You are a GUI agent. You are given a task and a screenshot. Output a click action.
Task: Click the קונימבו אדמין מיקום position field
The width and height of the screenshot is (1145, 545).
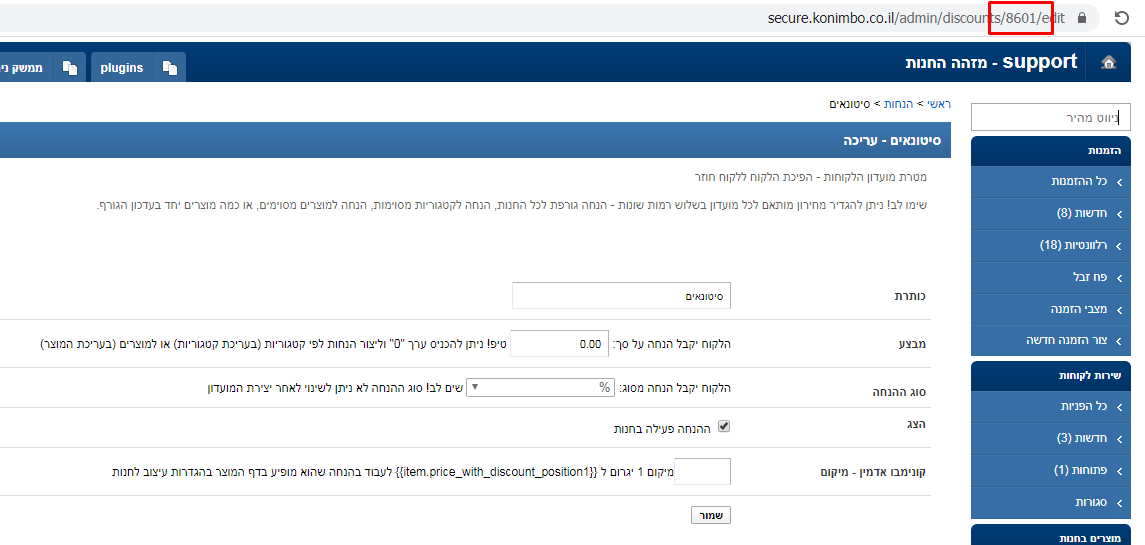tap(702, 471)
